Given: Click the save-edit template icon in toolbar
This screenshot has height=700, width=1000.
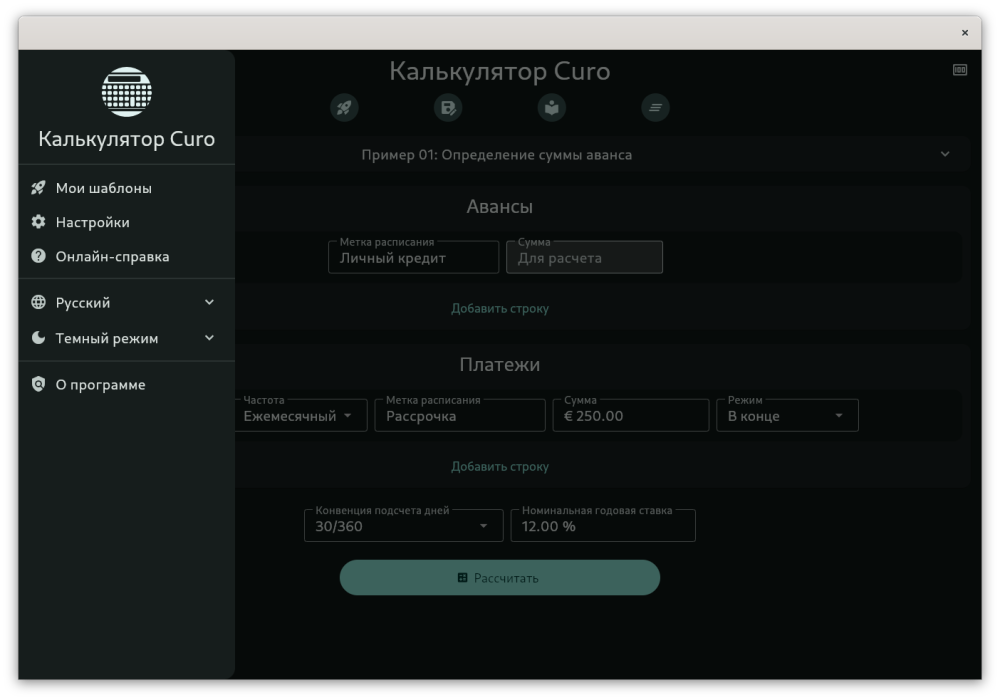Looking at the screenshot, I should [x=448, y=107].
